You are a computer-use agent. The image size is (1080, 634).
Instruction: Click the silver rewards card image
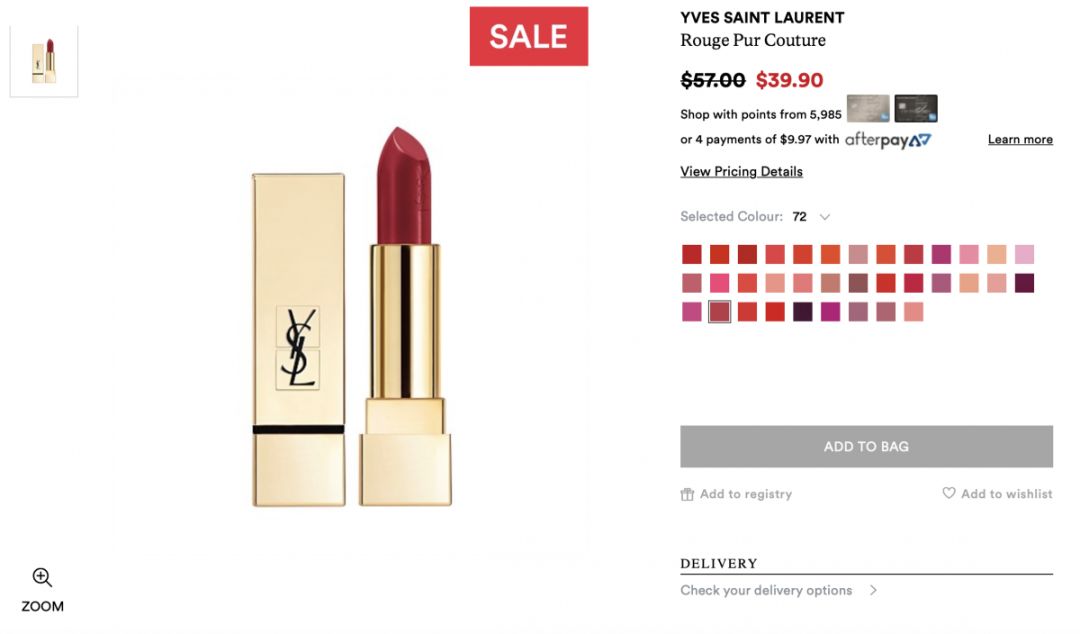pyautogui.click(x=868, y=108)
